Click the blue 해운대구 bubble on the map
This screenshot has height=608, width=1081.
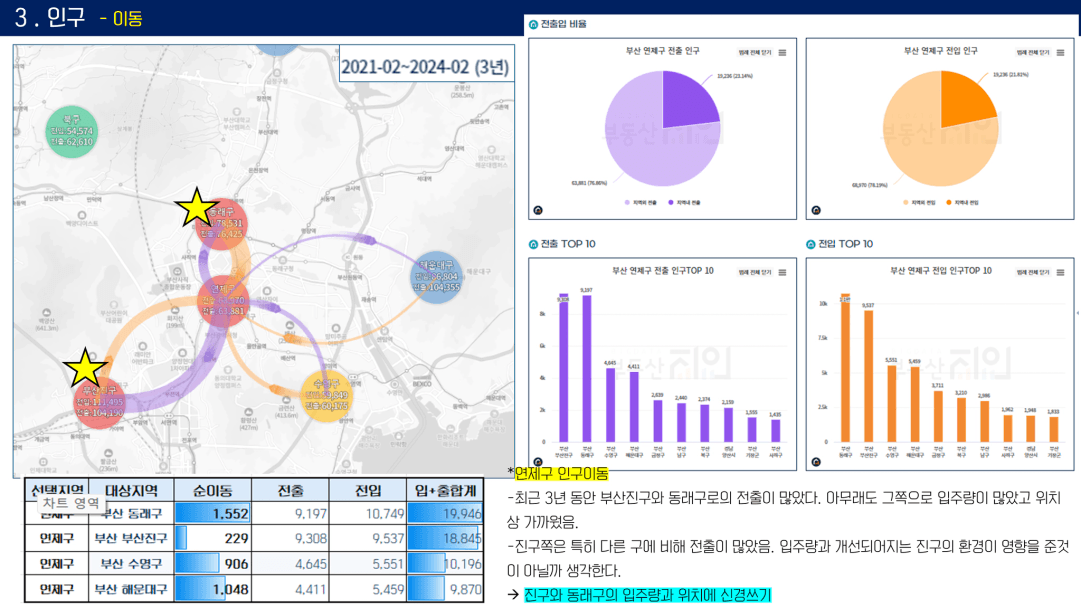point(436,276)
